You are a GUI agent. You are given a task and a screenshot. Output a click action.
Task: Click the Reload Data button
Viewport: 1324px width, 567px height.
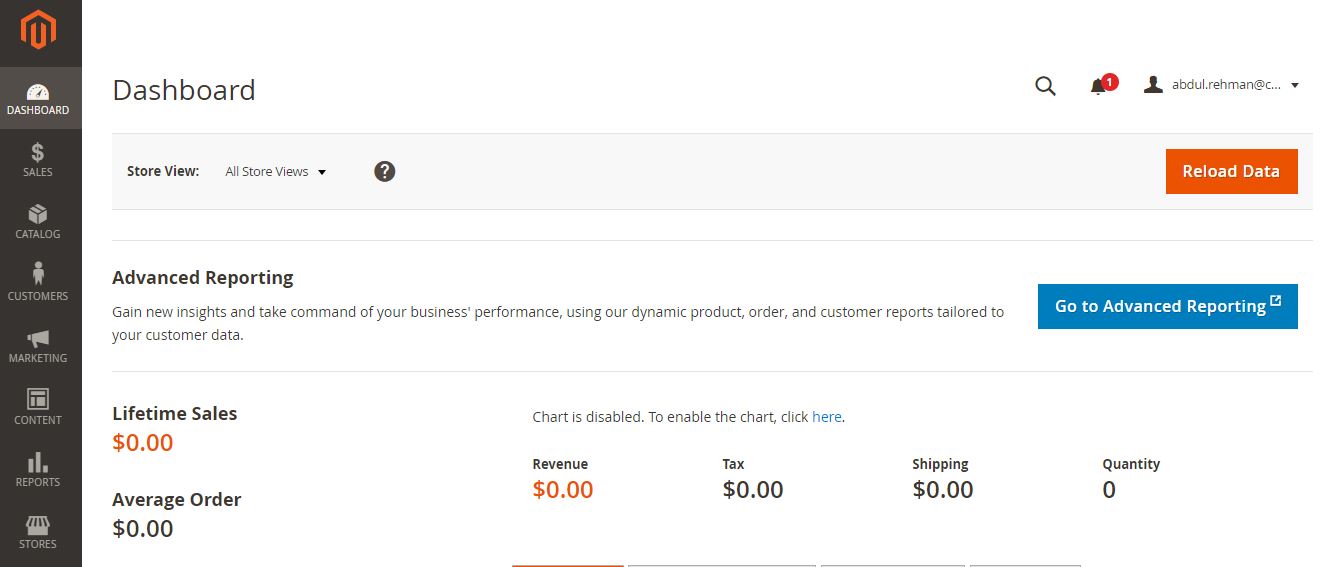tap(1231, 171)
